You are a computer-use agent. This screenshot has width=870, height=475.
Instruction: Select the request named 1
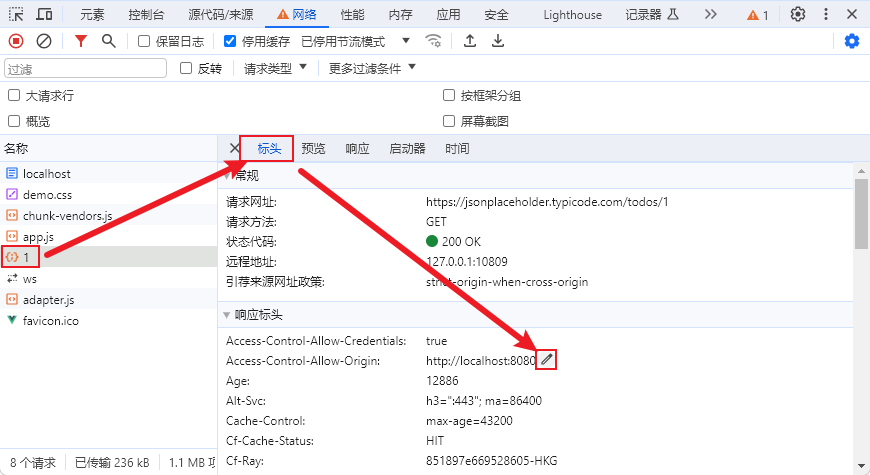pos(108,257)
